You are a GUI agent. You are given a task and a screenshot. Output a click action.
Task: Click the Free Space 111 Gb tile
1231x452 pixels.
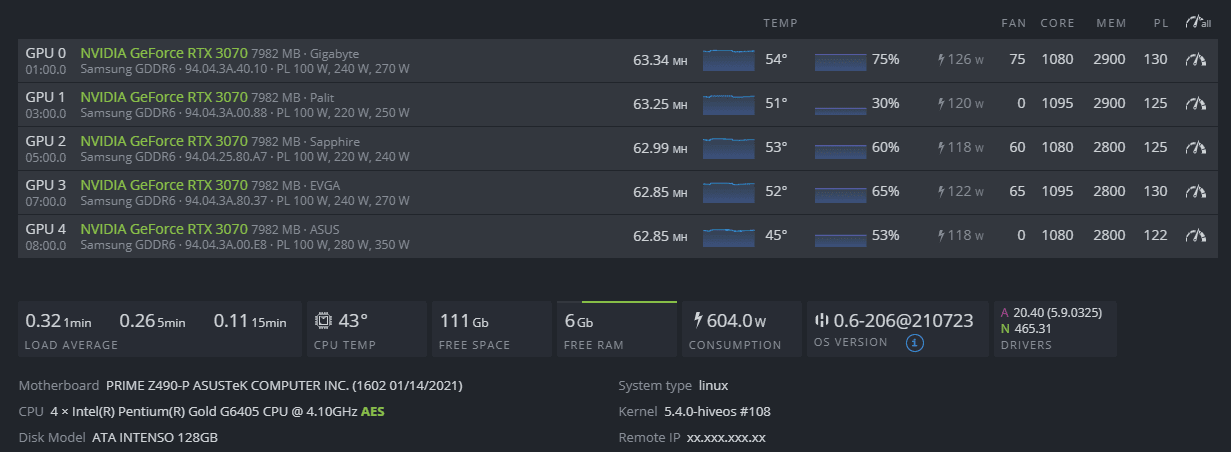(x=490, y=329)
